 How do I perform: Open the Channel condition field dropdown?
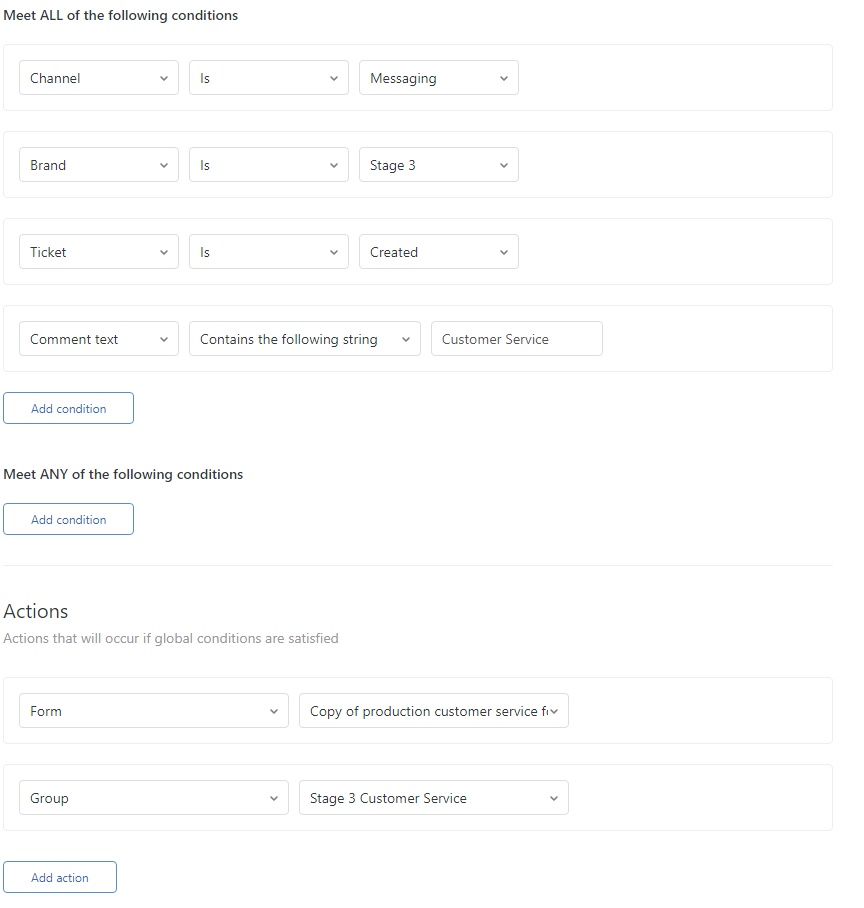(x=98, y=78)
